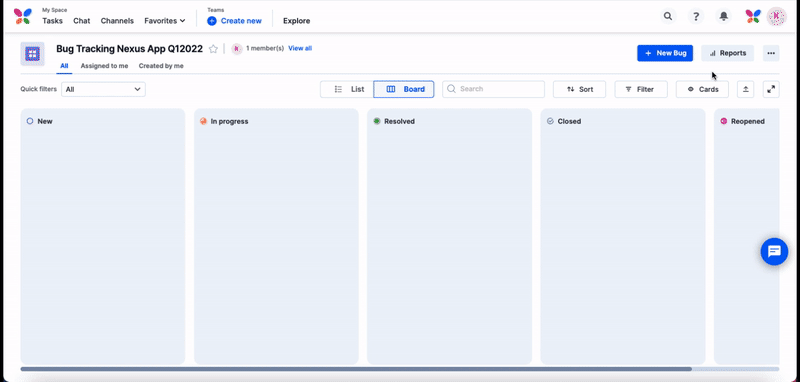The height and width of the screenshot is (382, 800).
Task: Click the export upload icon
Action: tap(745, 89)
